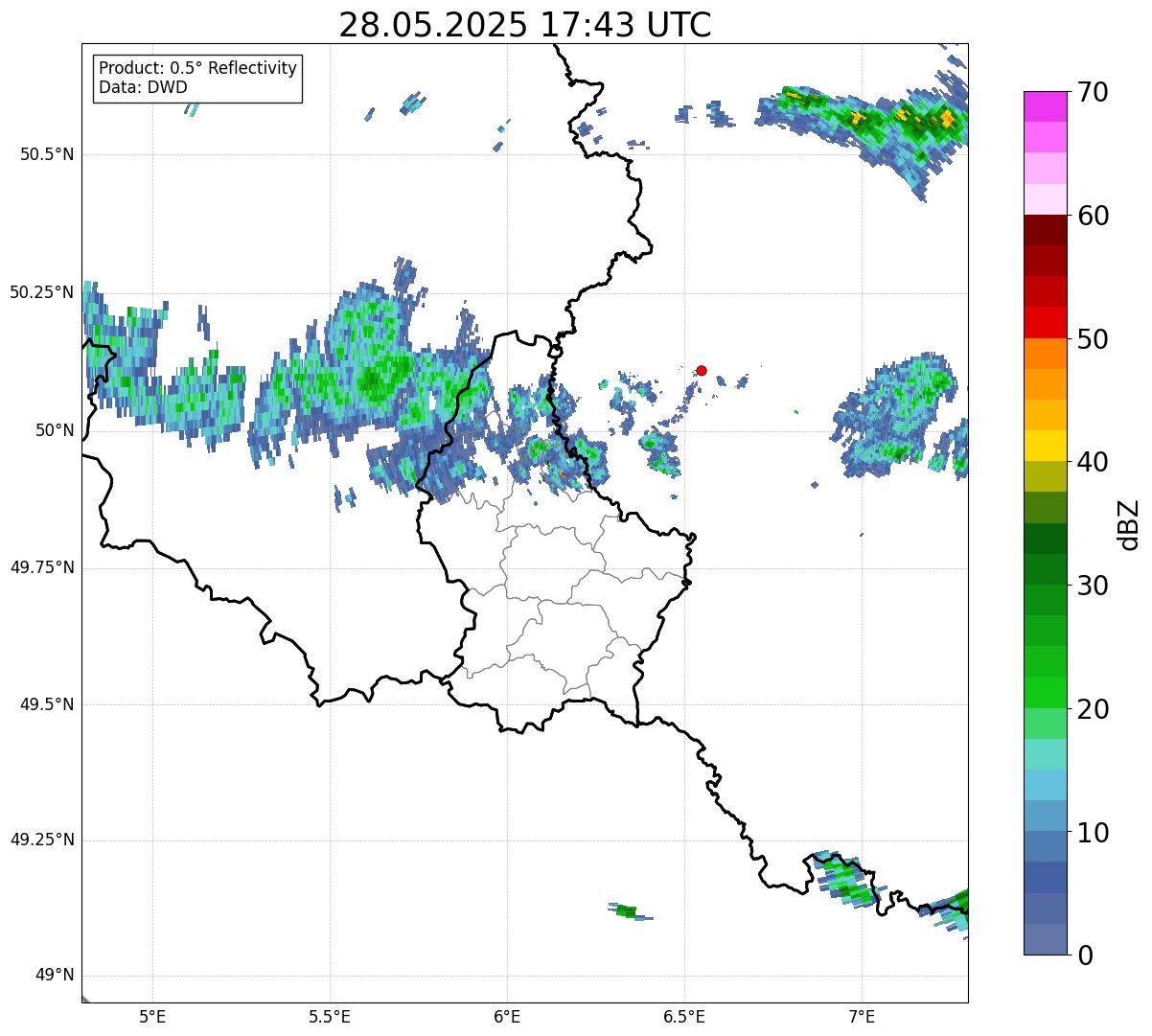Click the 10 value on colorbar
1152x1036 pixels.
click(1093, 832)
